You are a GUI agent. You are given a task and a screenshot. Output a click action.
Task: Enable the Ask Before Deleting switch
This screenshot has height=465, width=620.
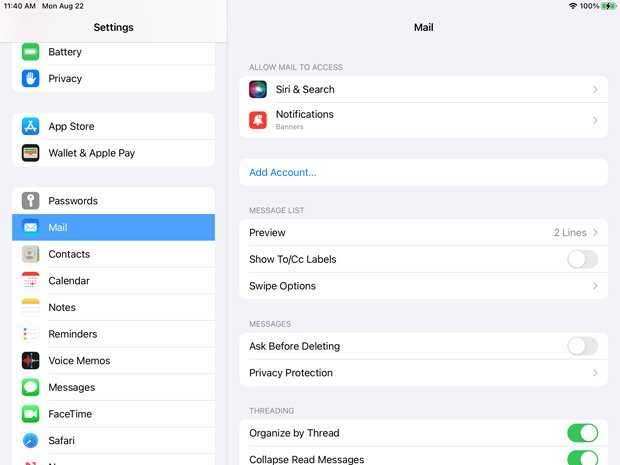[582, 346]
